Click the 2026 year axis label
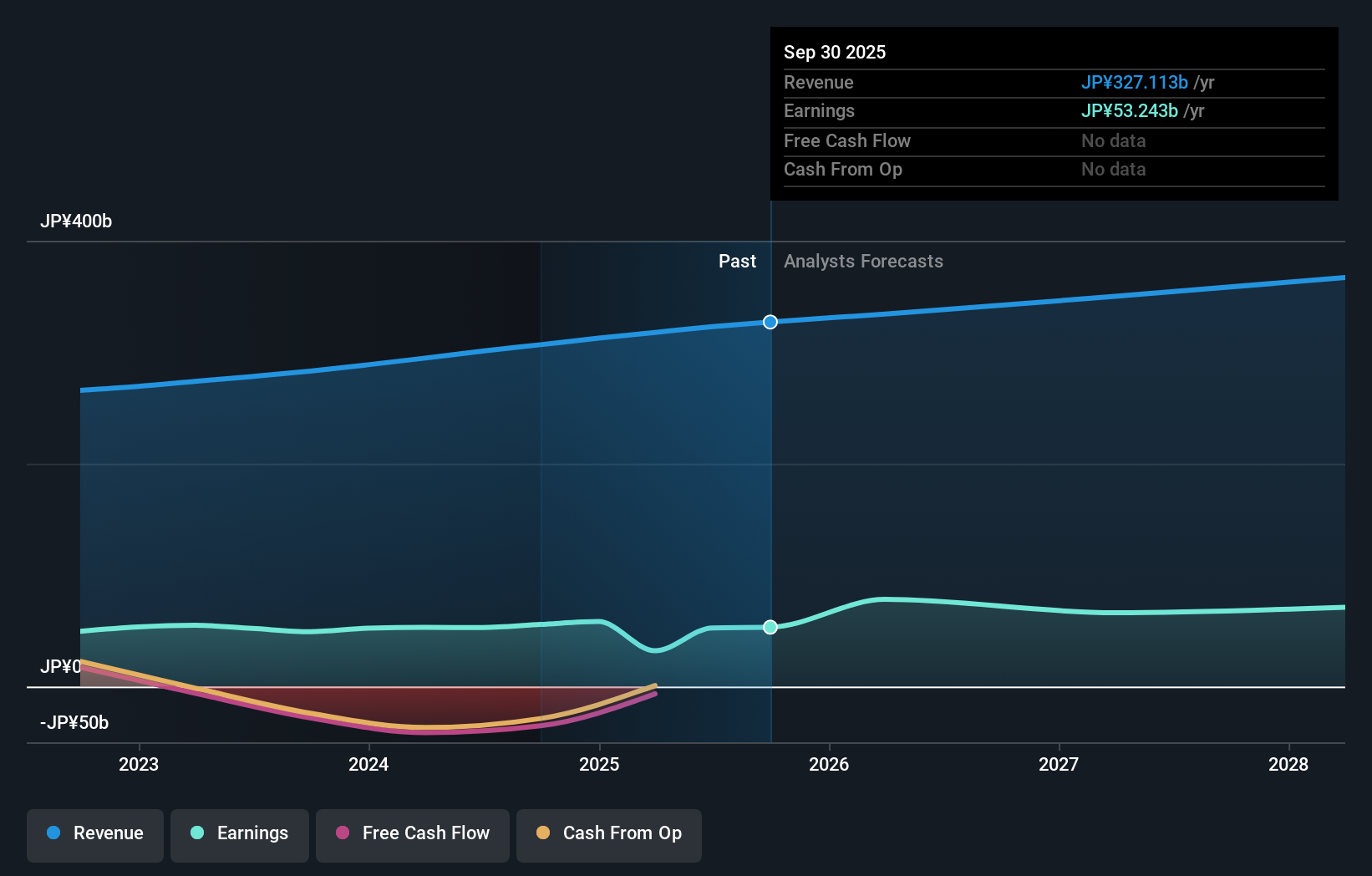The width and height of the screenshot is (1372, 876). pos(828,763)
